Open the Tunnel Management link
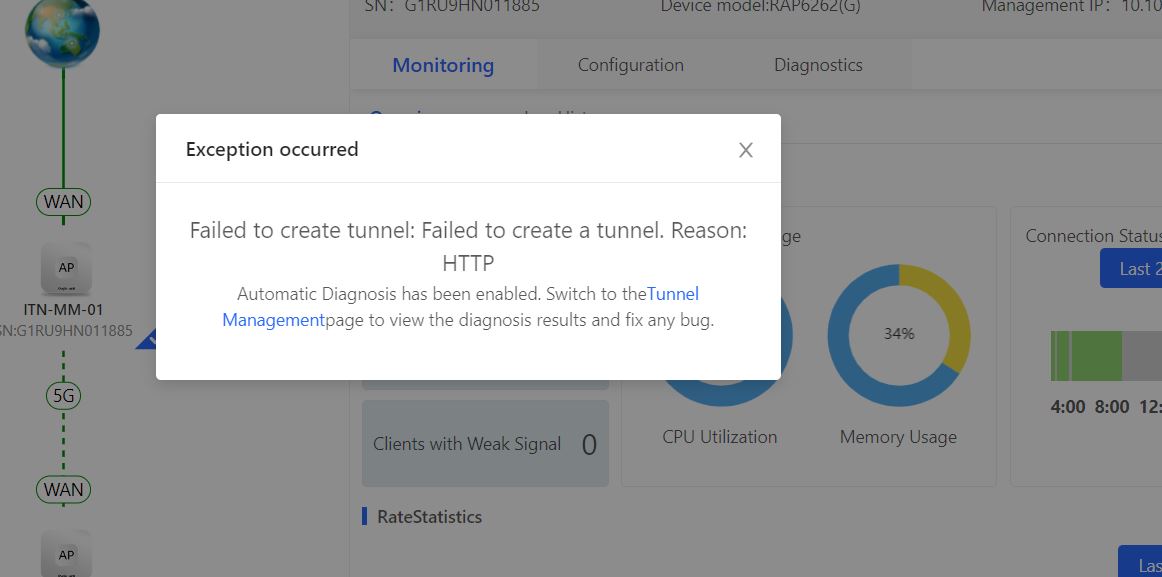 click(x=460, y=307)
